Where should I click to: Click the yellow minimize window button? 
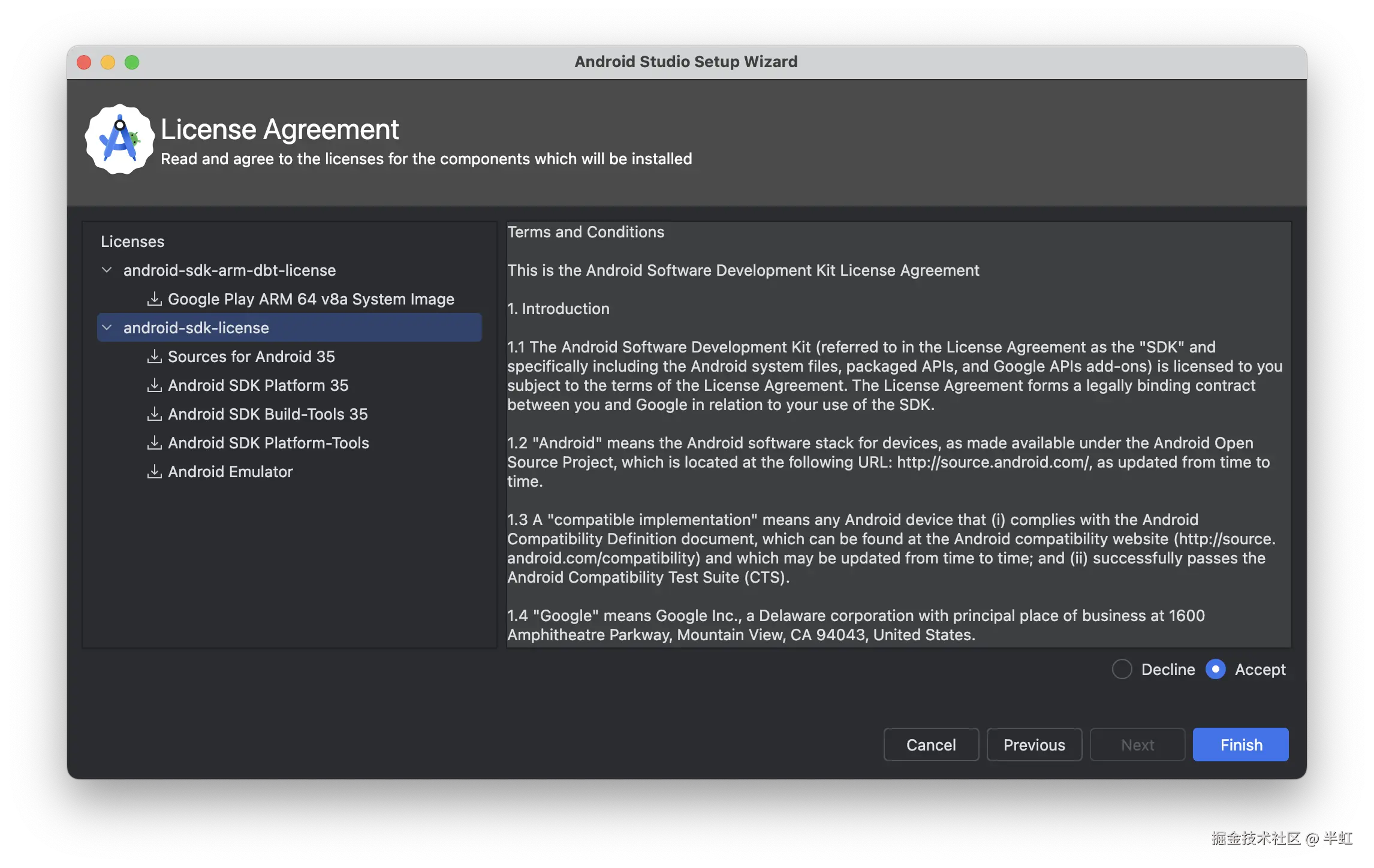pyautogui.click(x=108, y=62)
